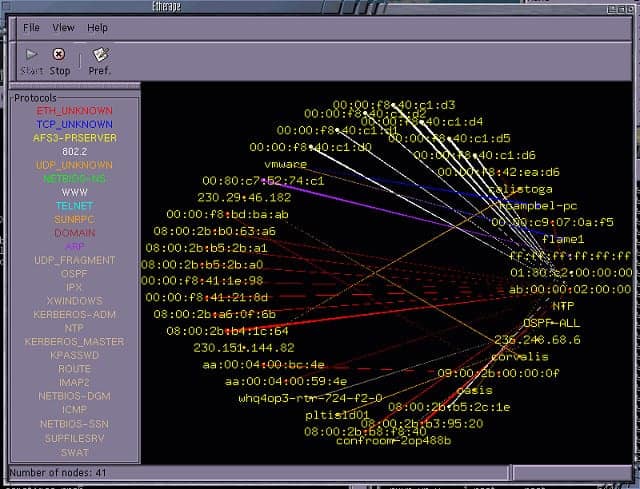The image size is (640, 489).
Task: Select the corvalis host node
Action: click(520, 357)
